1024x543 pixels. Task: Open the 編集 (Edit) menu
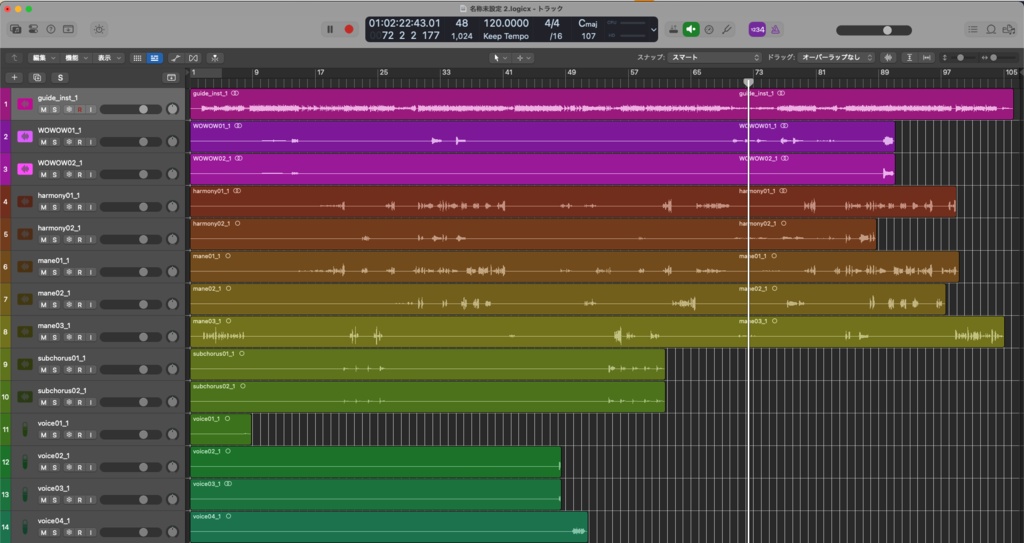(44, 58)
